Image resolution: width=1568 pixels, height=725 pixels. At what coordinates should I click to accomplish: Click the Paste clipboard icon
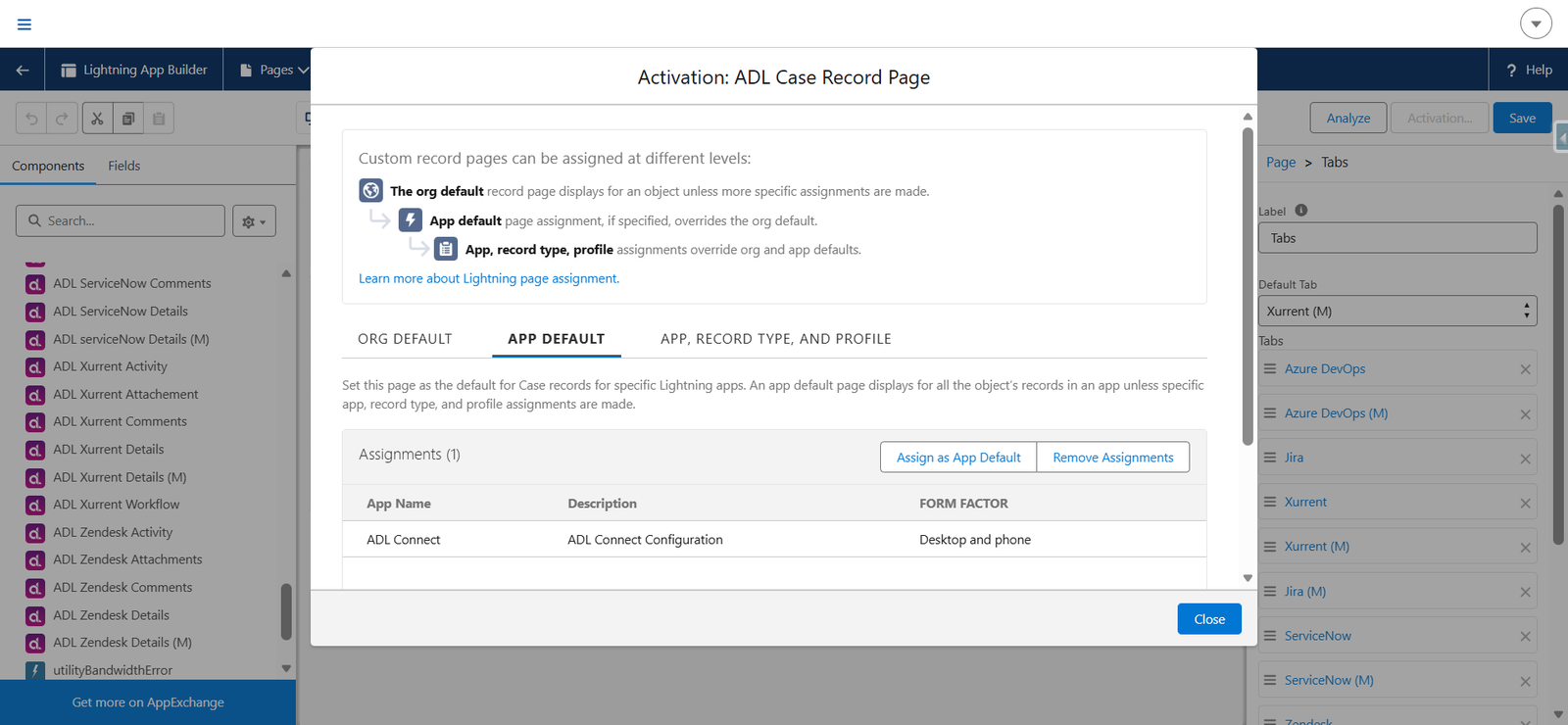click(x=159, y=119)
